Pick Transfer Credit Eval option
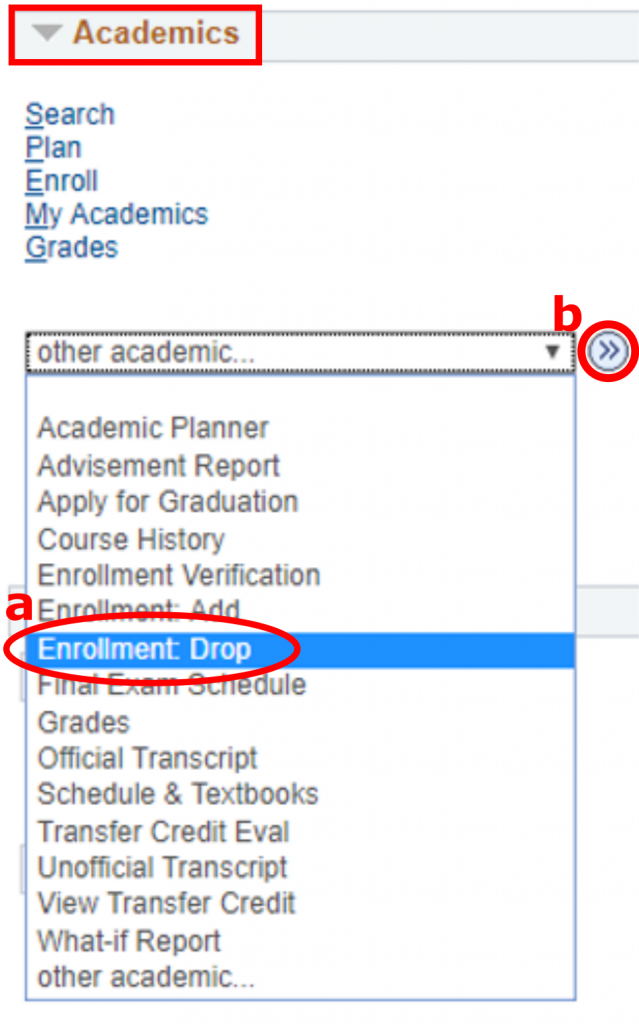The image size is (639, 1024). [163, 831]
